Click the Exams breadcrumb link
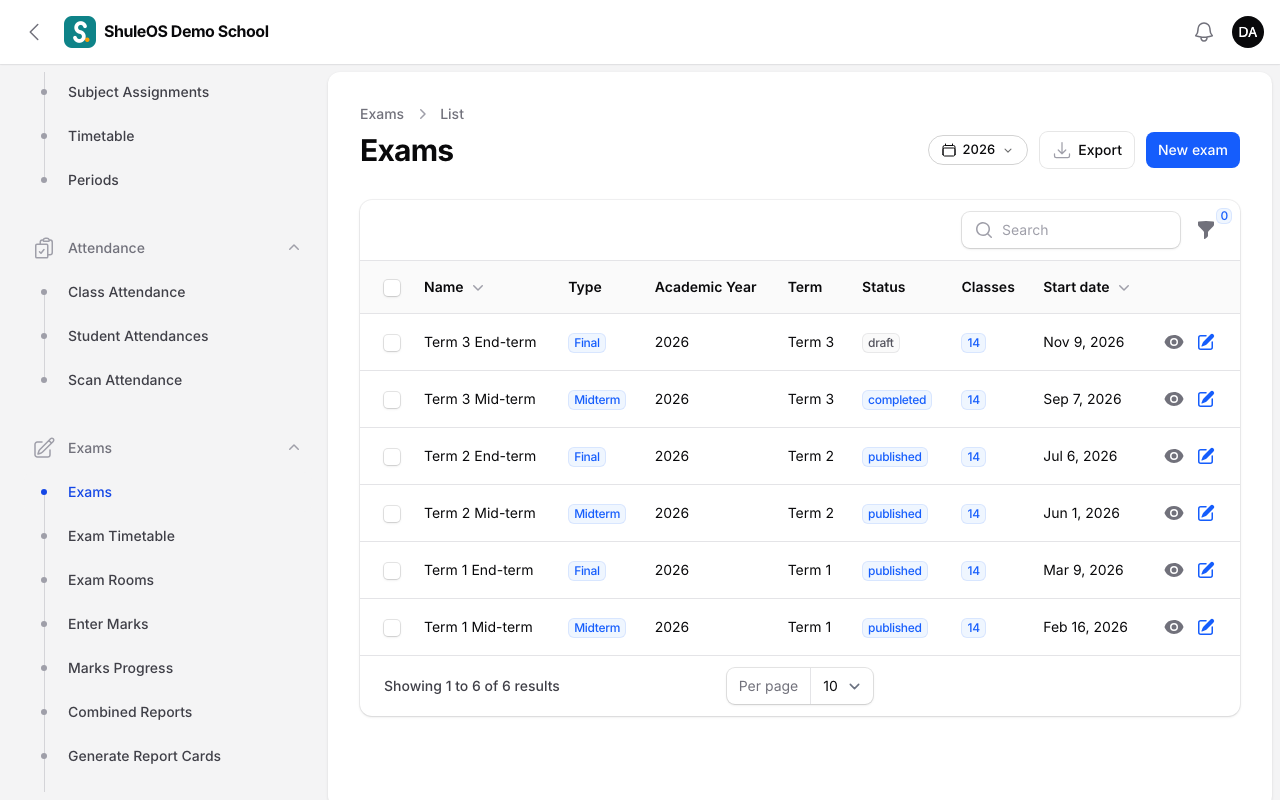This screenshot has height=800, width=1280. tap(382, 114)
